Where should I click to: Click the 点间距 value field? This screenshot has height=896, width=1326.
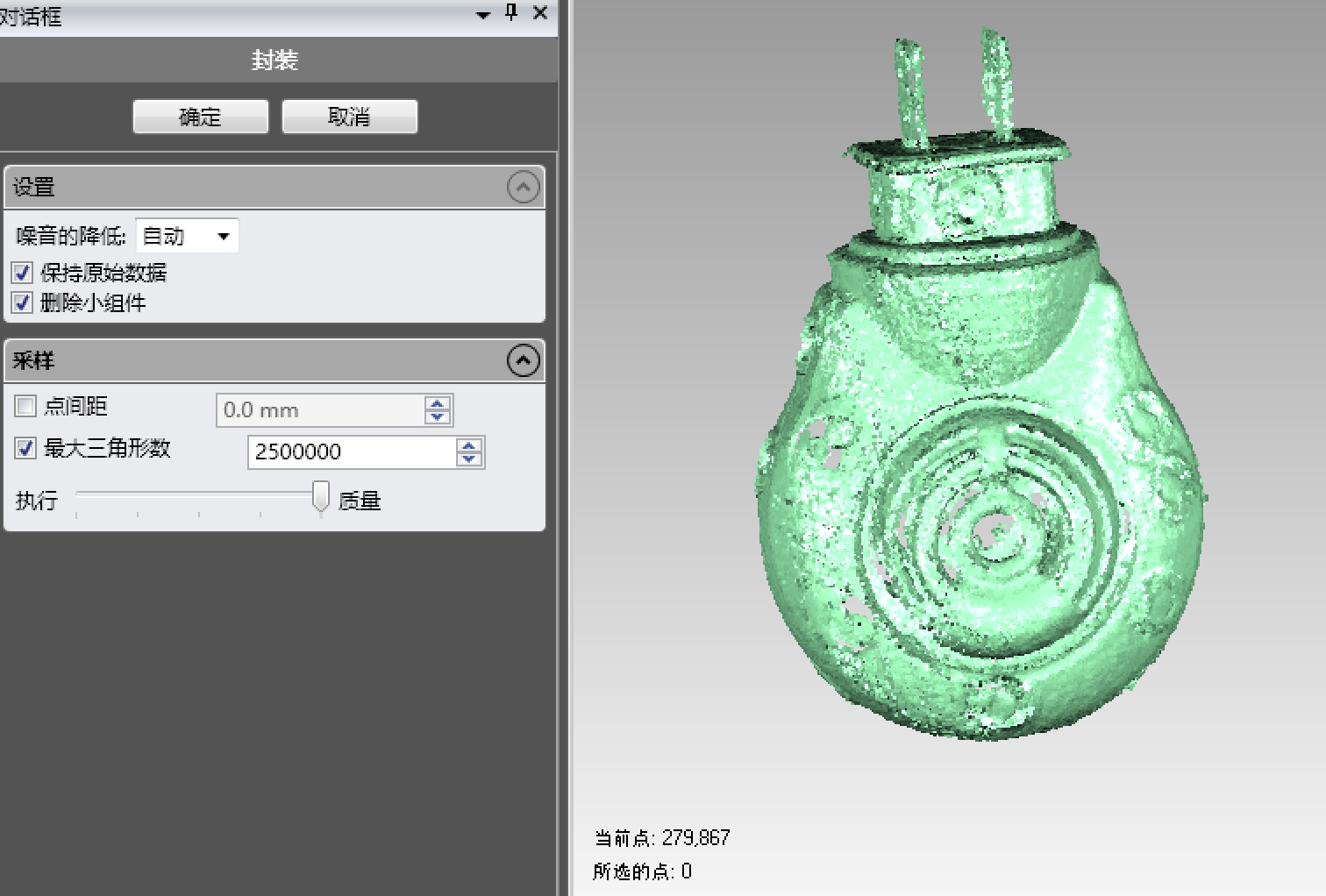(320, 409)
